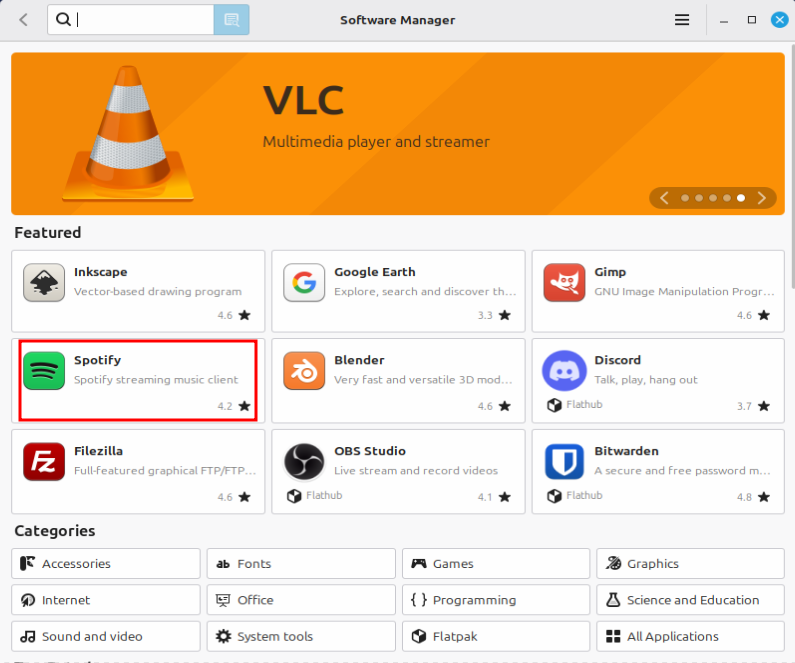Open the Graphics category

tap(691, 564)
